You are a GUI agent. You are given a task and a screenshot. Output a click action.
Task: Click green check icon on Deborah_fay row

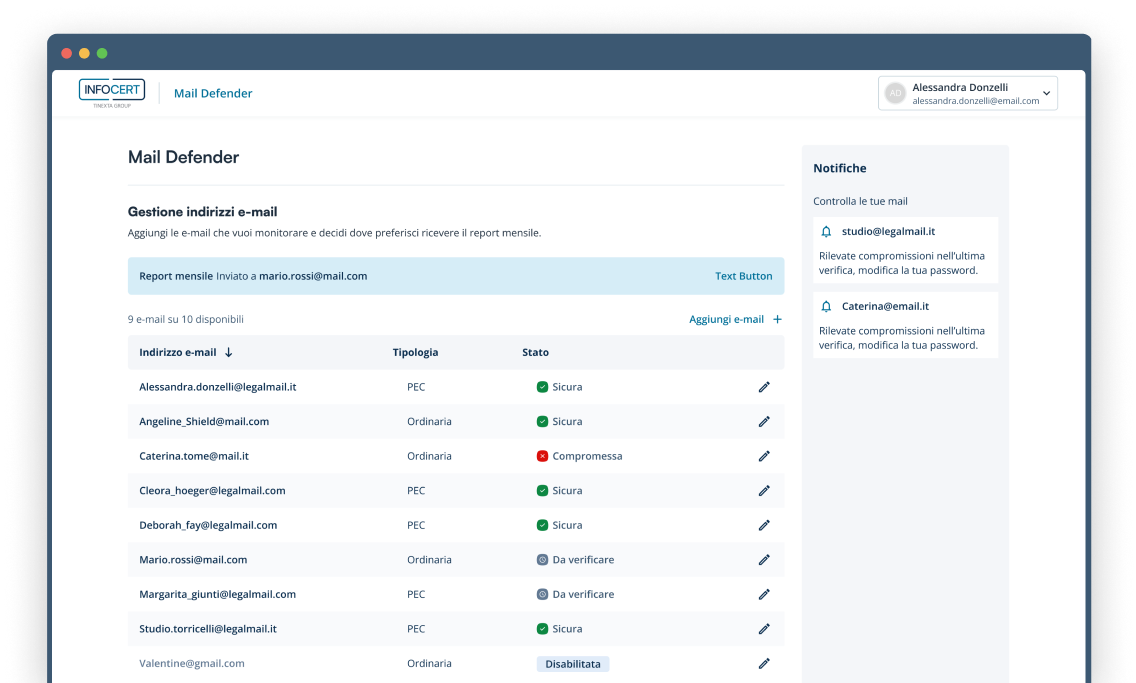pyautogui.click(x=542, y=525)
